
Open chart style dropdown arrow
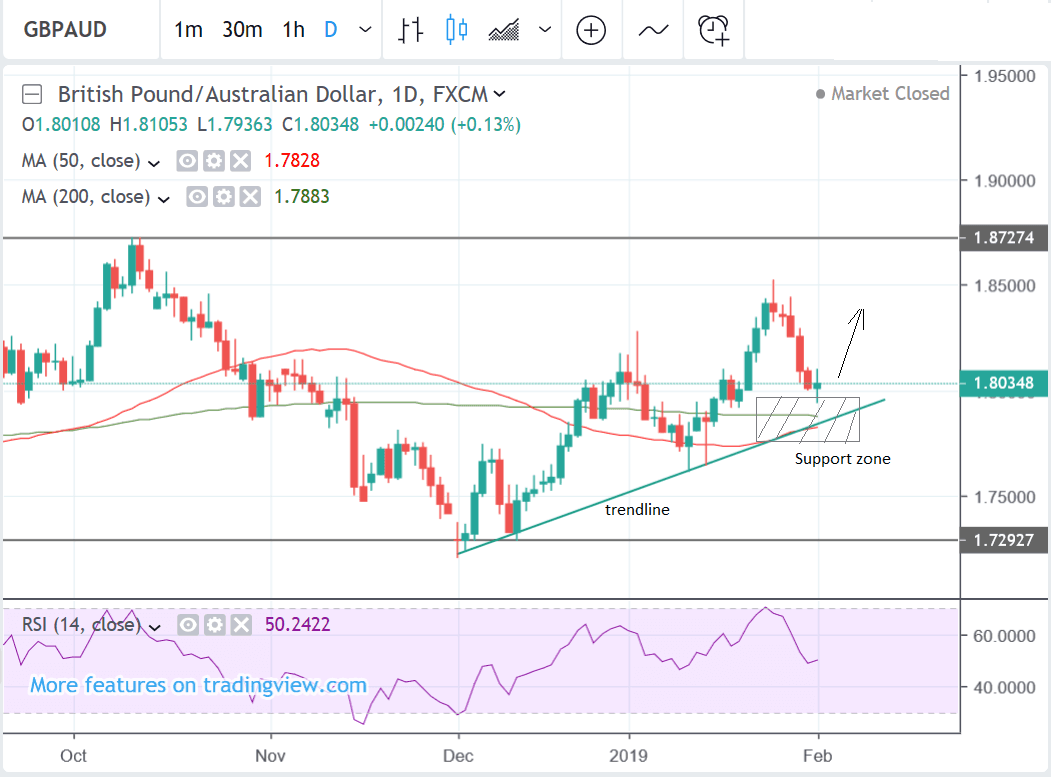545,30
